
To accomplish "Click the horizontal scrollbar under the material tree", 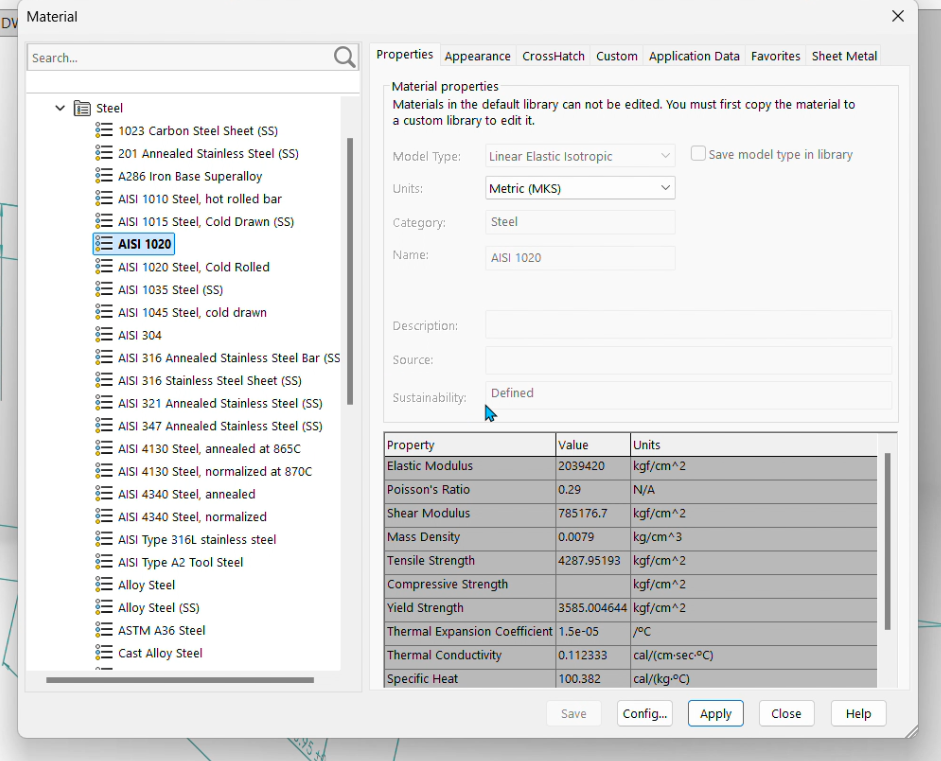I will [180, 680].
